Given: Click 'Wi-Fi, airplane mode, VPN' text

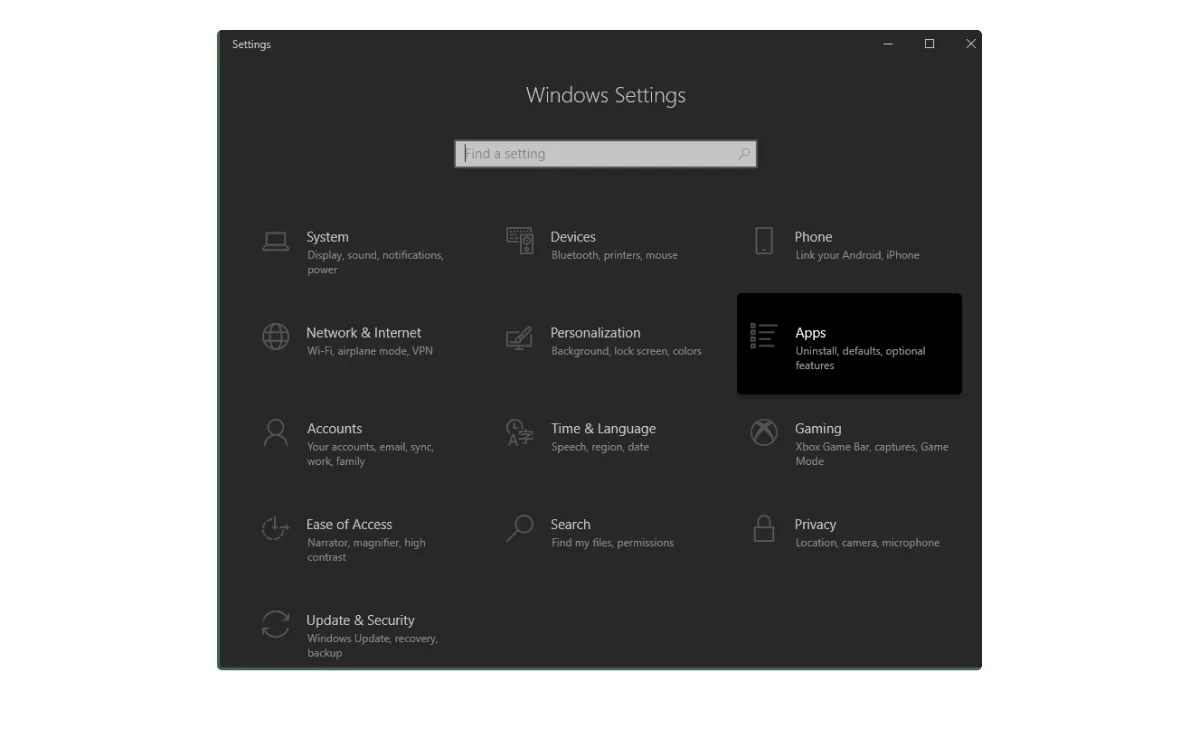Looking at the screenshot, I should click(x=370, y=351).
